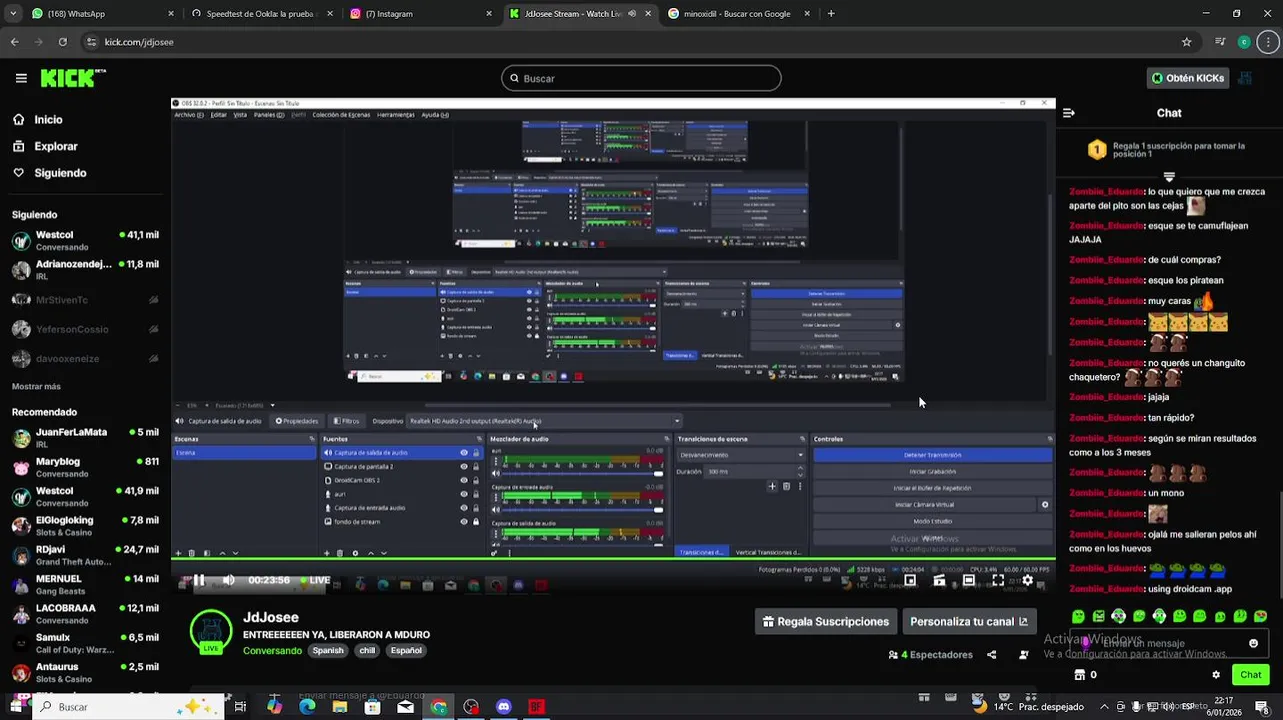1283x720 pixels.
Task: Open the Kick shop icon beside 0
Action: coord(1079,675)
